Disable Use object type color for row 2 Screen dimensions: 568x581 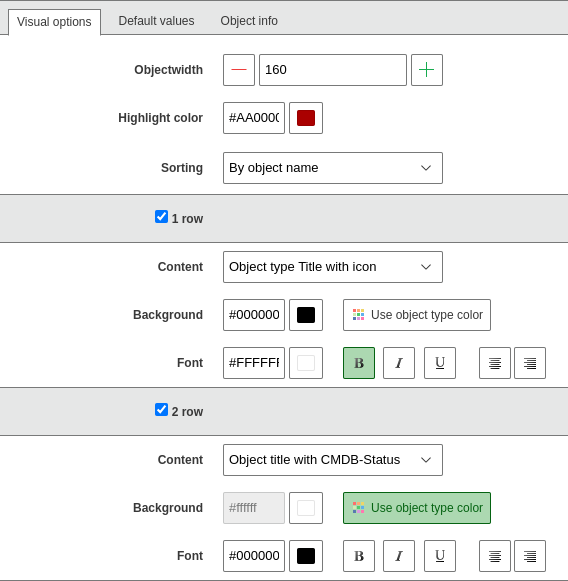417,508
